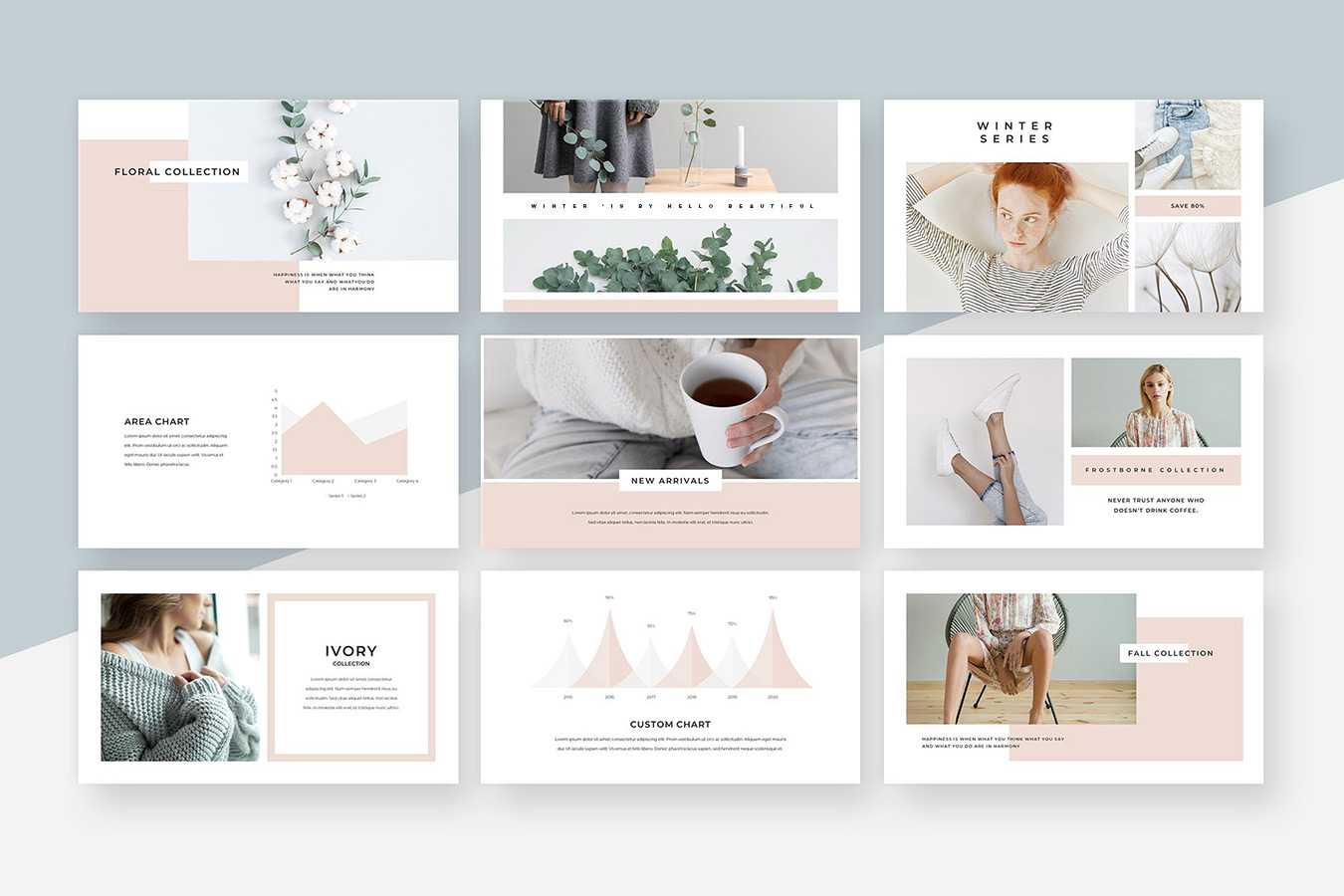This screenshot has width=1344, height=896.
Task: Select the dandelion seeds photo
Action: coord(1187,267)
